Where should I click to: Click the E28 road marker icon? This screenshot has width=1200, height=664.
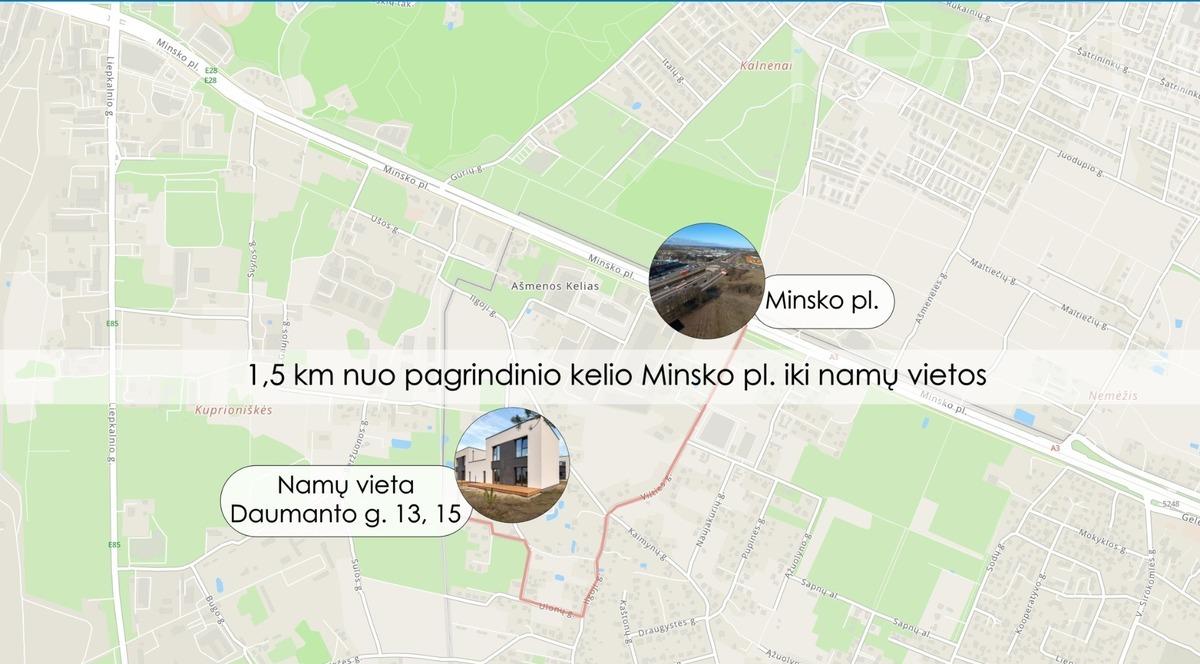[x=211, y=71]
